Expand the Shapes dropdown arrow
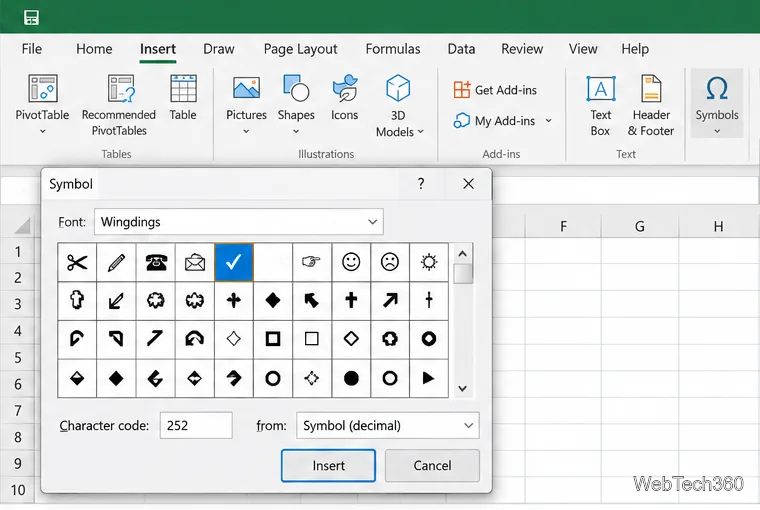The width and height of the screenshot is (760, 510). pyautogui.click(x=296, y=131)
